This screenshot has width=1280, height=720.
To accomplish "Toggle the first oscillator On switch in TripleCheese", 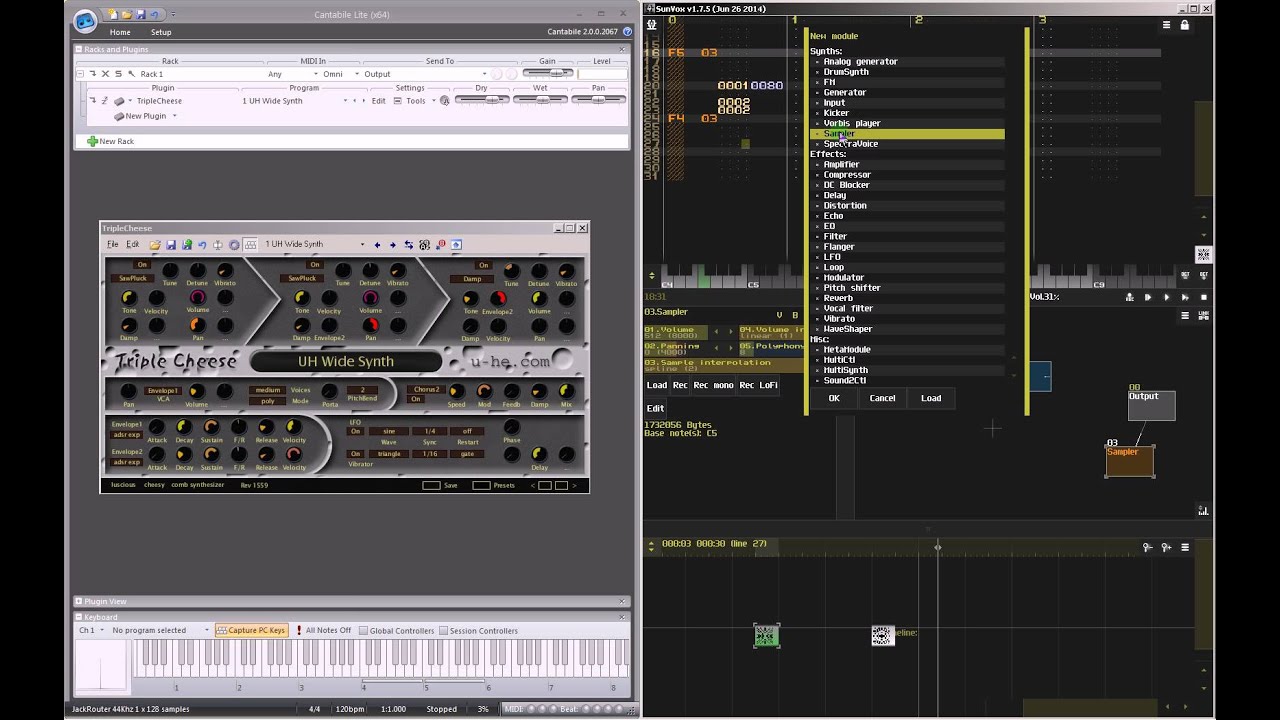I will tap(142, 265).
